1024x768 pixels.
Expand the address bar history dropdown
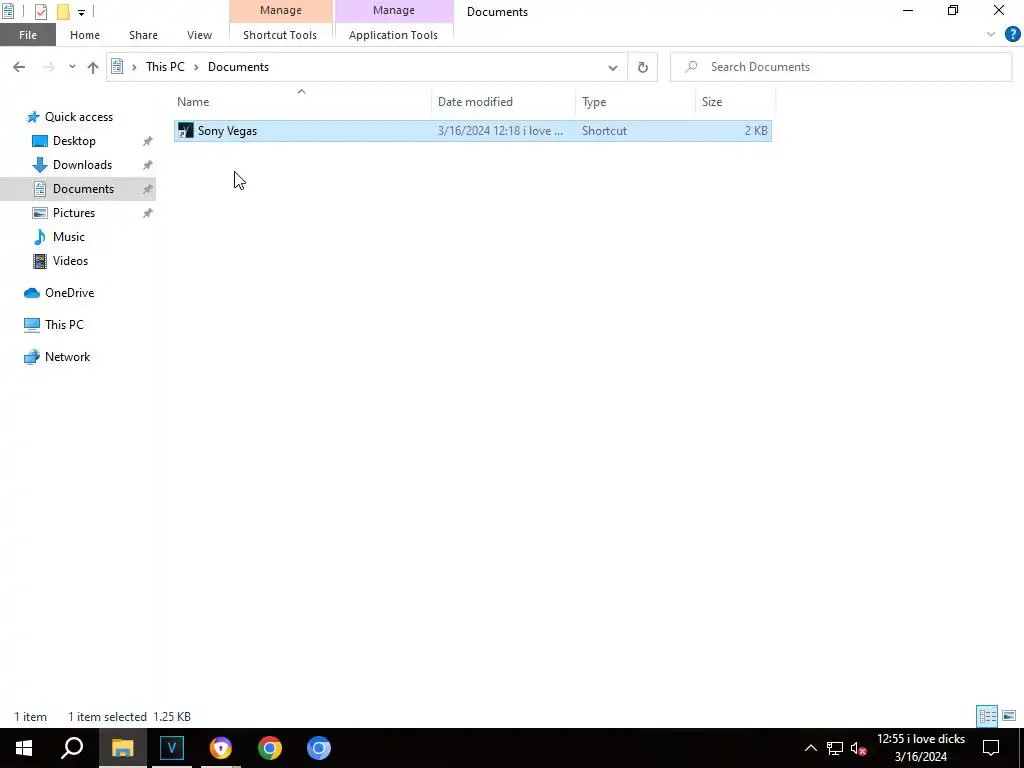point(613,67)
